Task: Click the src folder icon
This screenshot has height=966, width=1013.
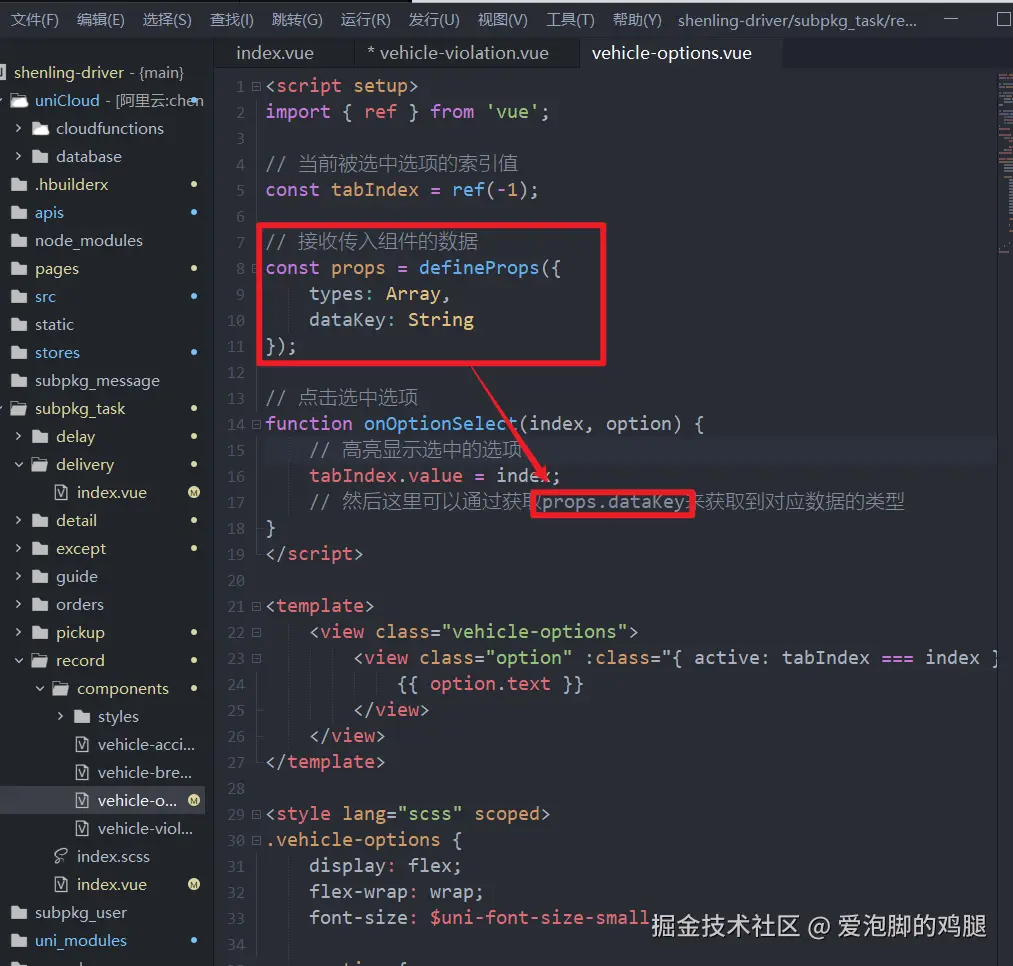Action: pos(19,297)
